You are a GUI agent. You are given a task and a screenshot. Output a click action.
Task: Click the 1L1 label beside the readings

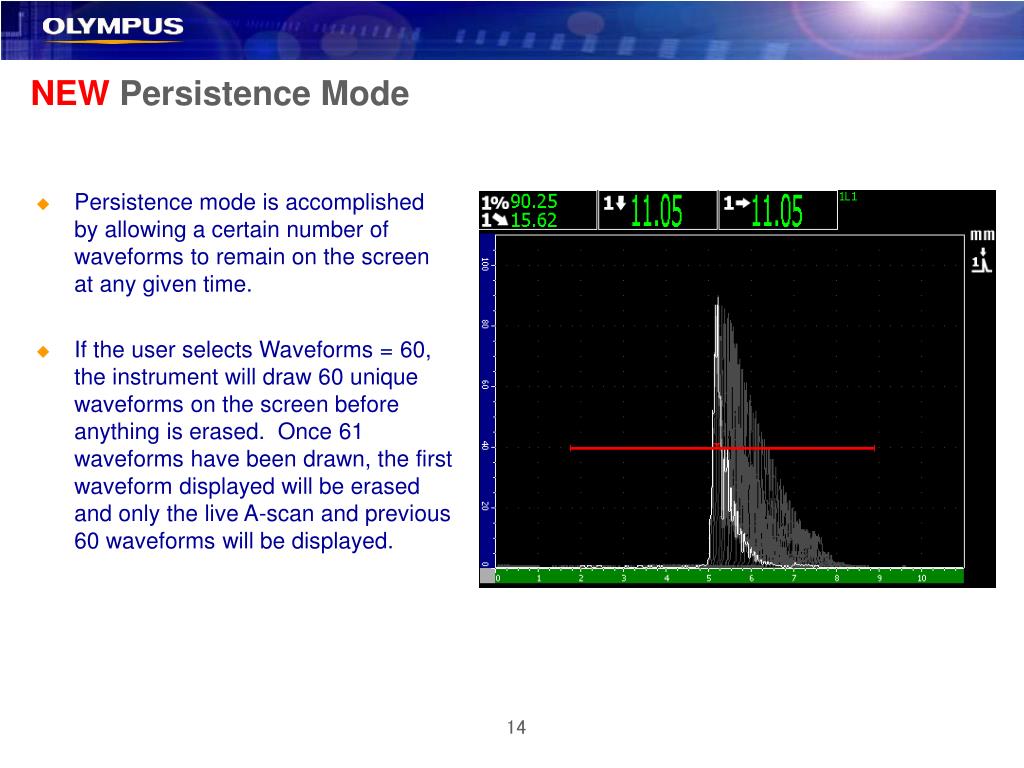[x=848, y=197]
